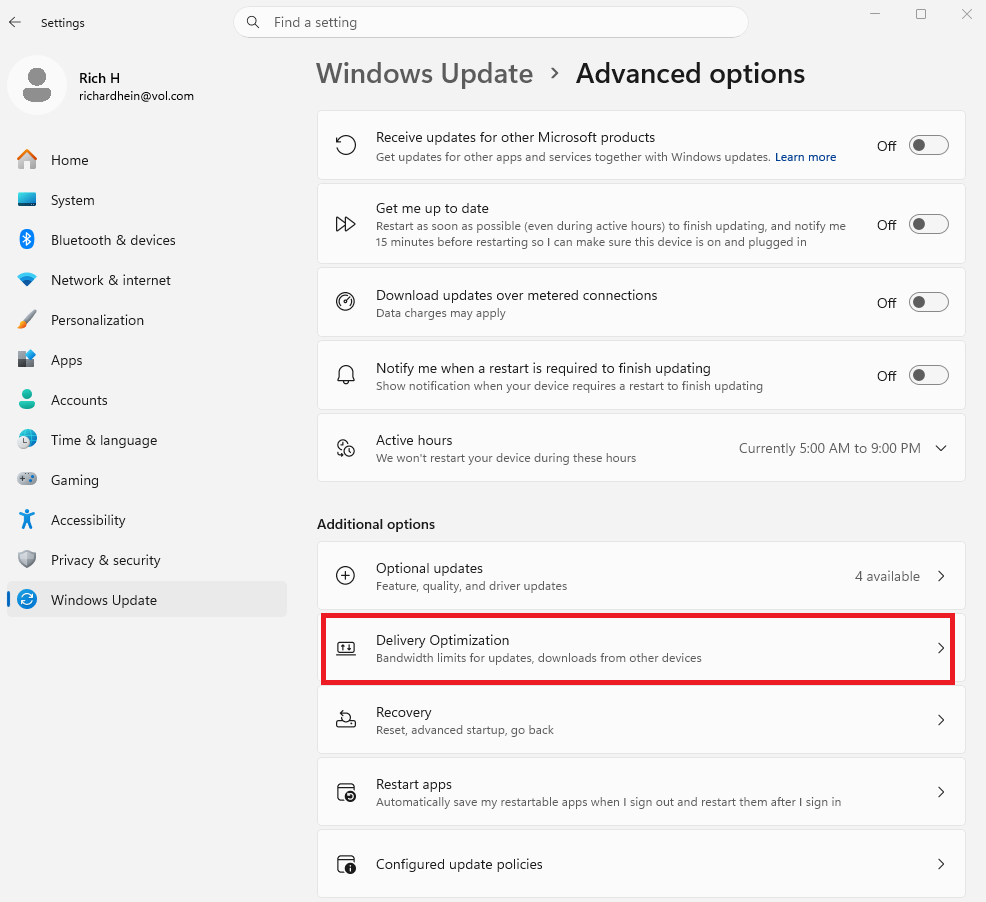986x902 pixels.
Task: Toggle Notify me when restart is required
Action: click(928, 375)
